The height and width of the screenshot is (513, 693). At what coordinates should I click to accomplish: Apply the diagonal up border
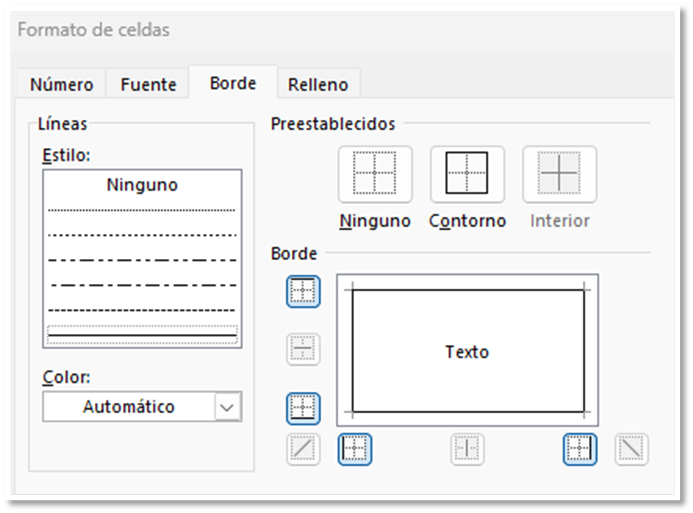click(303, 449)
